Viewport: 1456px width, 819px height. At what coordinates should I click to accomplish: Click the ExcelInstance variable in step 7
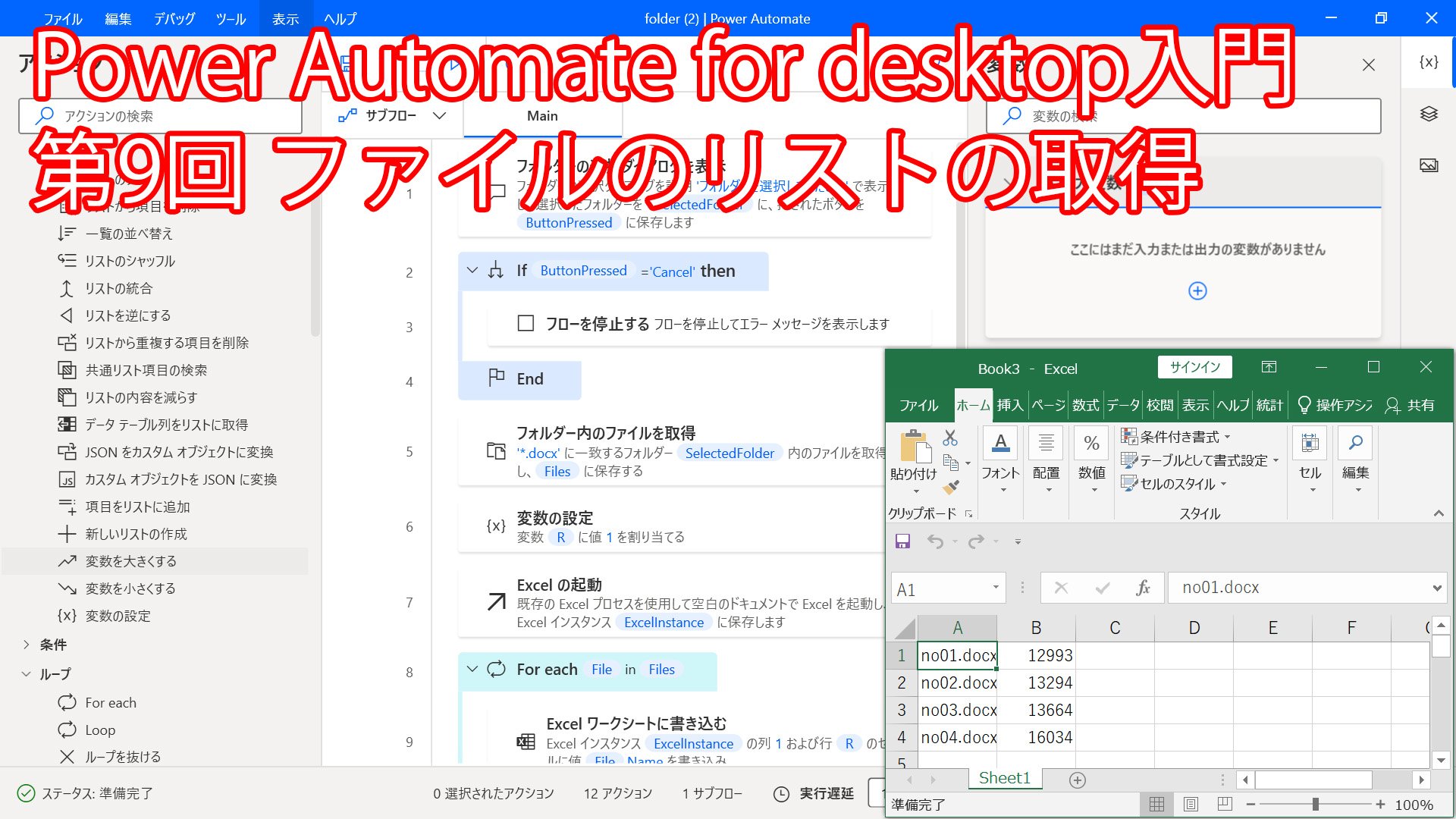pos(664,623)
